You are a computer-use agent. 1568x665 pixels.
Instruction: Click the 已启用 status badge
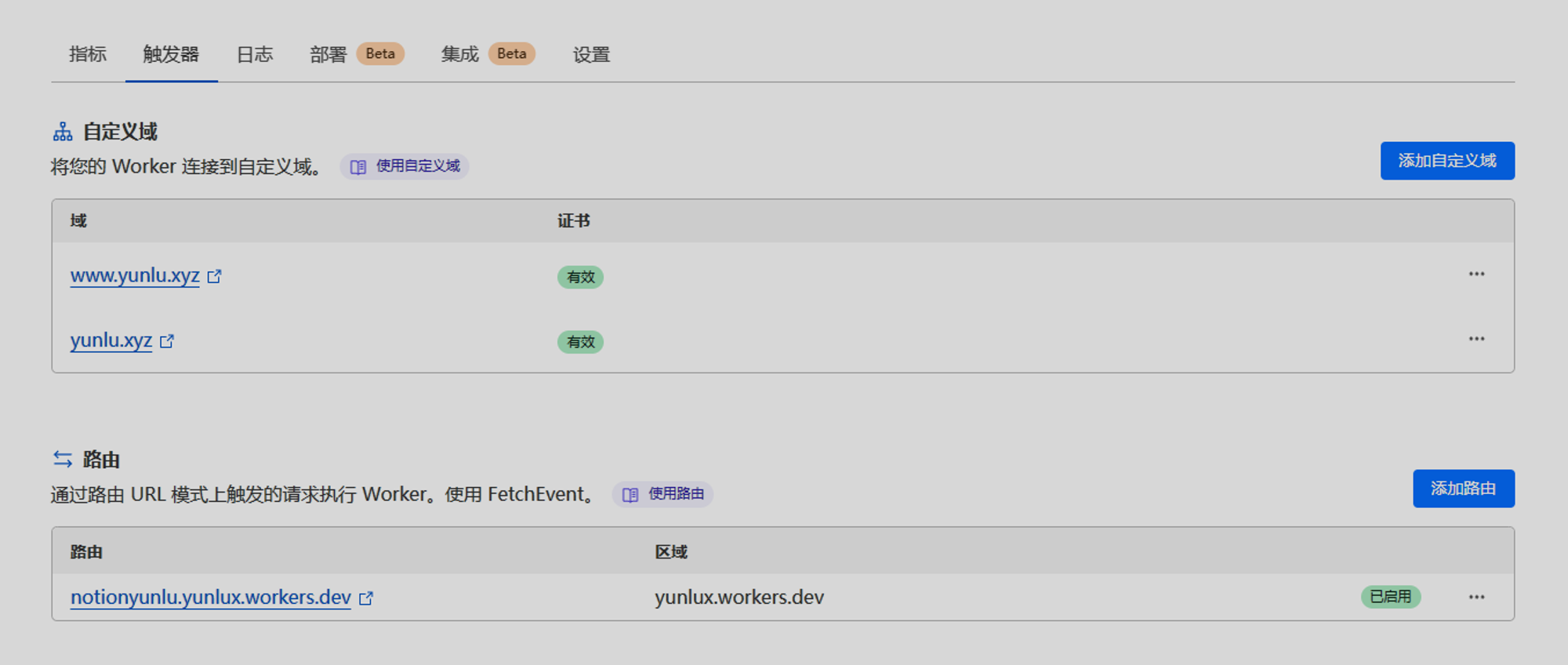[x=1390, y=597]
